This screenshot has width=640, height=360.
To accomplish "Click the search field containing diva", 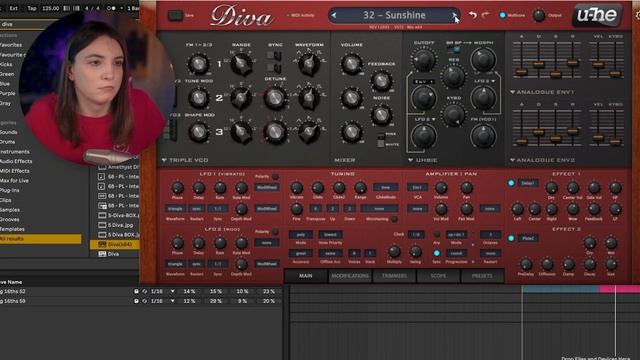I will pyautogui.click(x=24, y=24).
